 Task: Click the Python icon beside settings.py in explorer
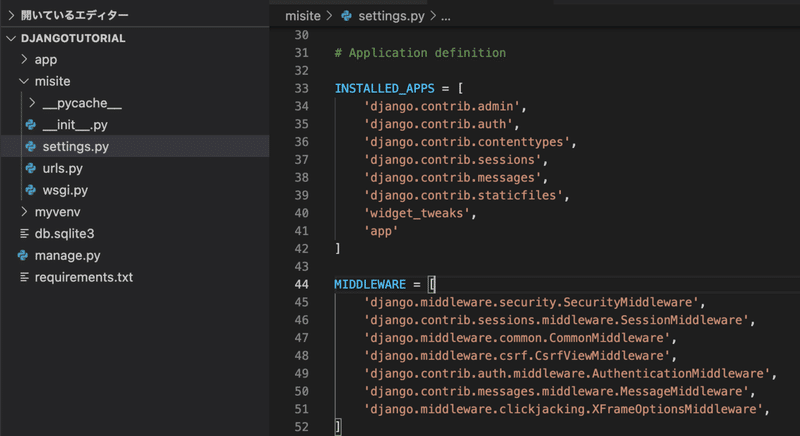(x=31, y=146)
